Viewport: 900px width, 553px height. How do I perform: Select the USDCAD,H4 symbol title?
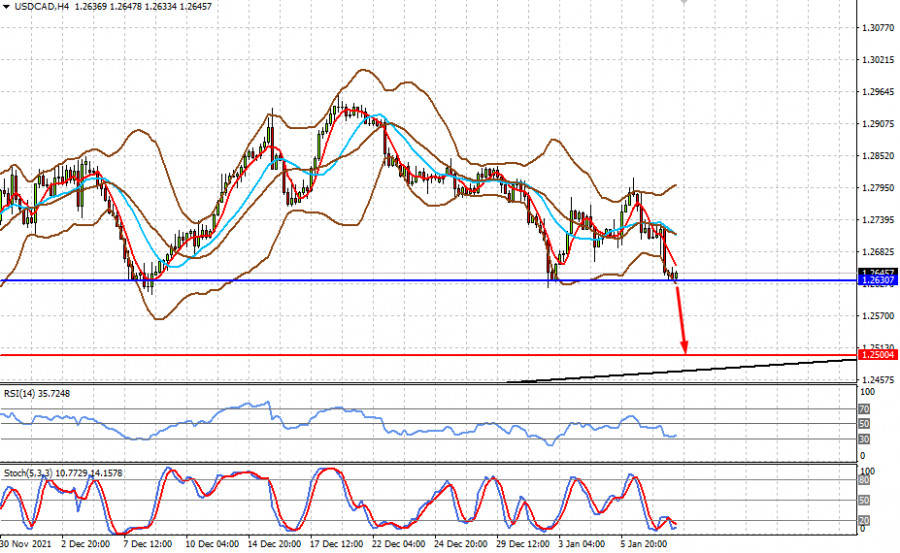pos(41,7)
